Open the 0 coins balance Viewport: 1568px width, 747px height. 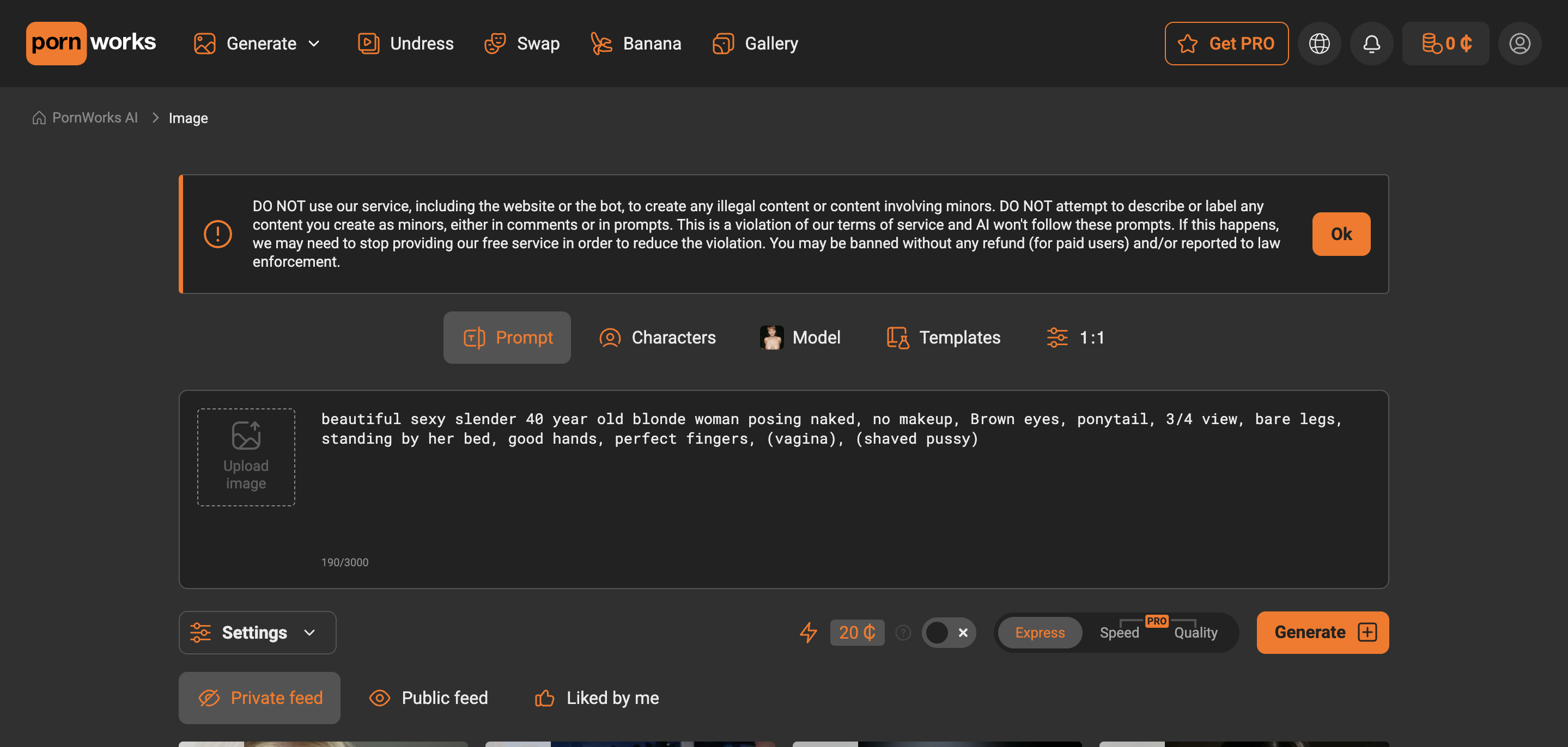tap(1445, 44)
